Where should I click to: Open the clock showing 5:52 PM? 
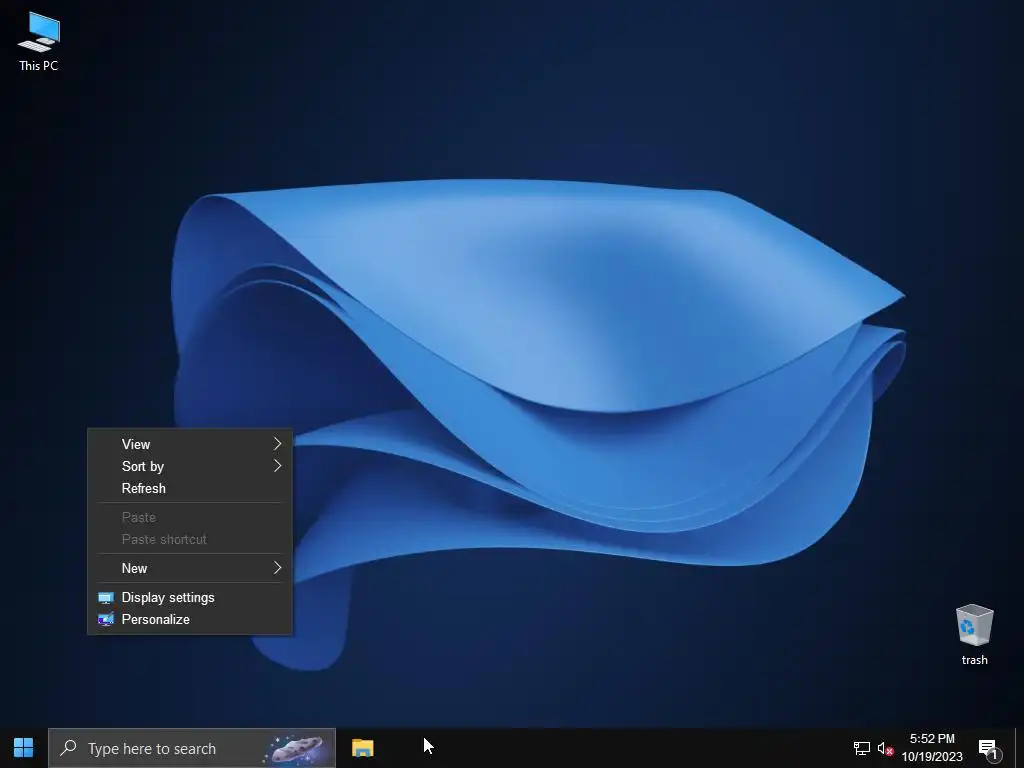tap(932, 739)
